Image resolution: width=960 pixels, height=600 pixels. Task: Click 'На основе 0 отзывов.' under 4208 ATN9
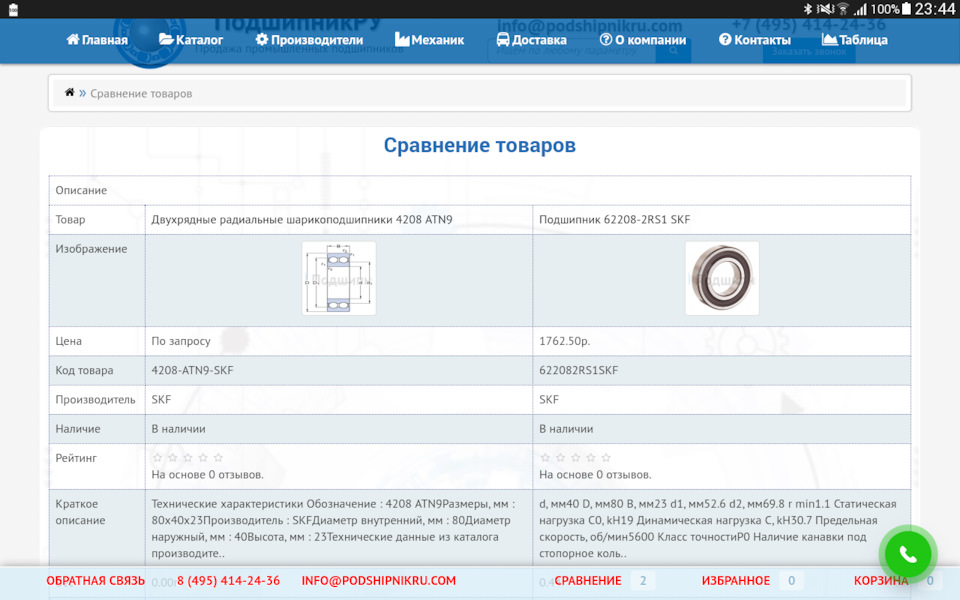(208, 474)
